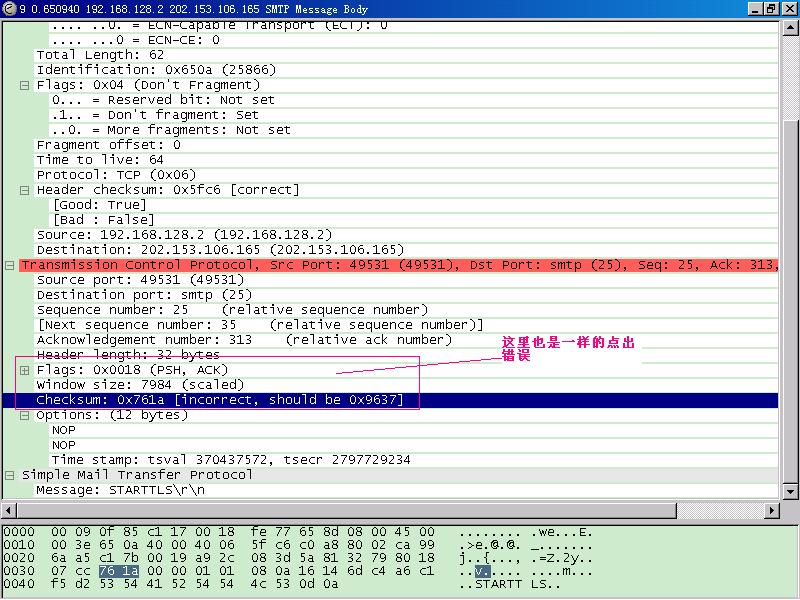Collapse the Simple Mail Transfer Protocol section
Viewport: 800px width, 600px height.
9,475
